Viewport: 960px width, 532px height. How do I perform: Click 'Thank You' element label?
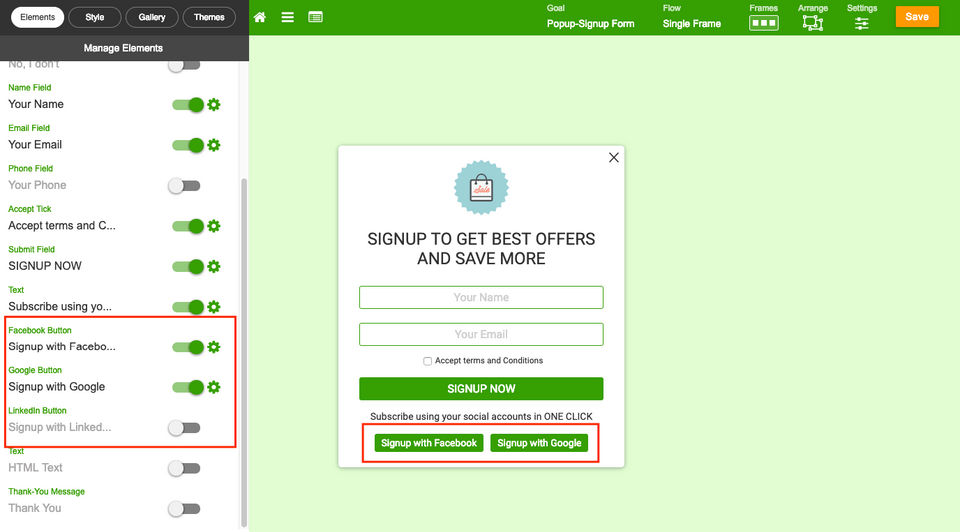[34, 508]
